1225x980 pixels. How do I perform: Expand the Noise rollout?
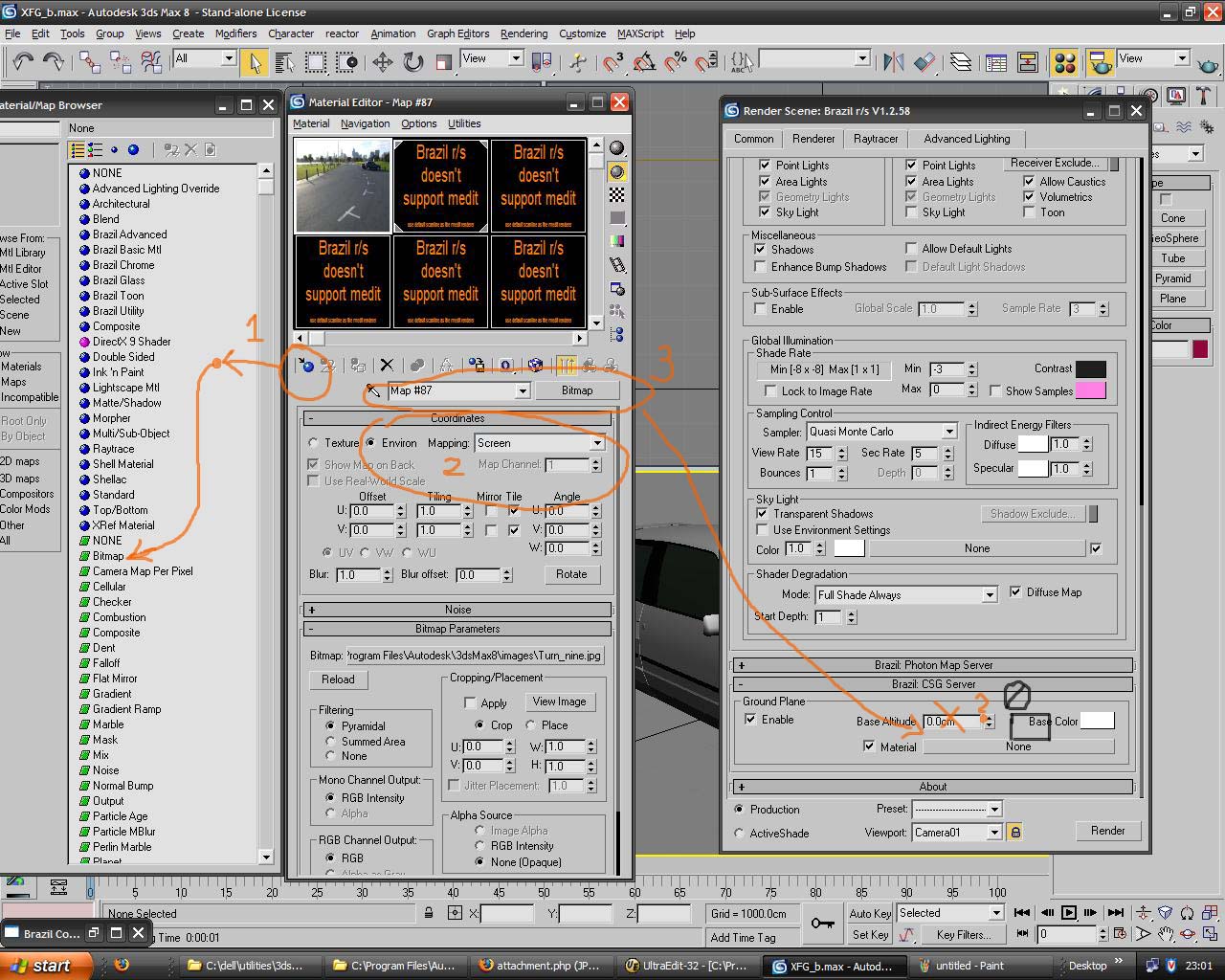457,609
